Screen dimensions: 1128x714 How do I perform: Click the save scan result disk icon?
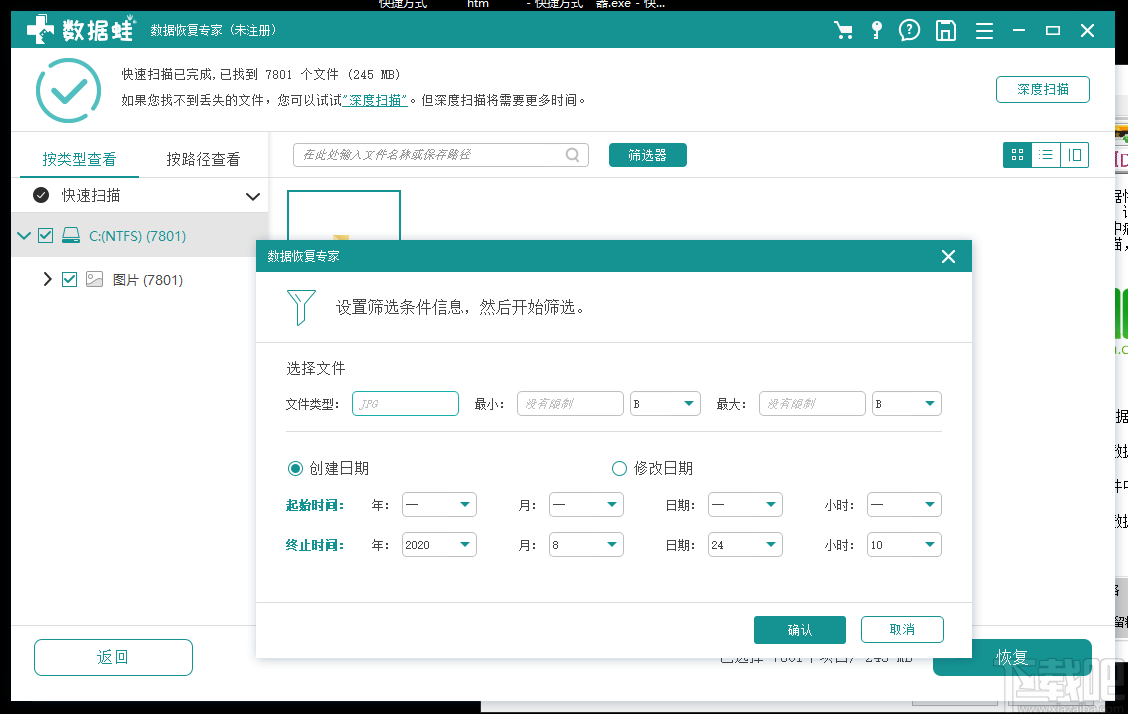945,30
